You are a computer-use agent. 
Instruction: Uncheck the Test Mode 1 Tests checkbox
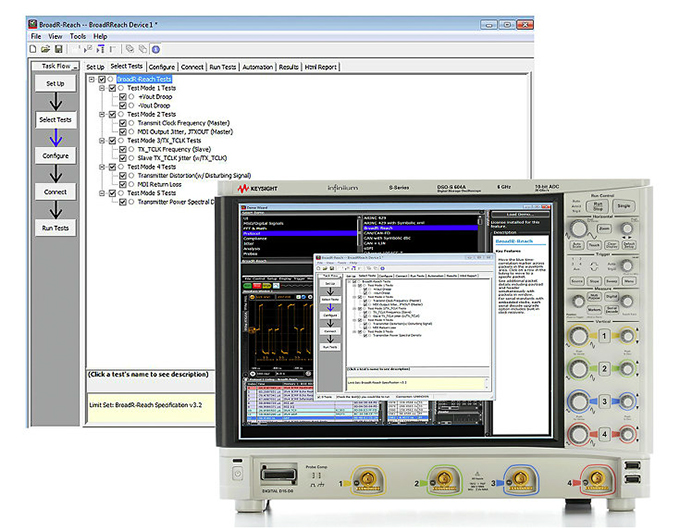click(x=112, y=88)
